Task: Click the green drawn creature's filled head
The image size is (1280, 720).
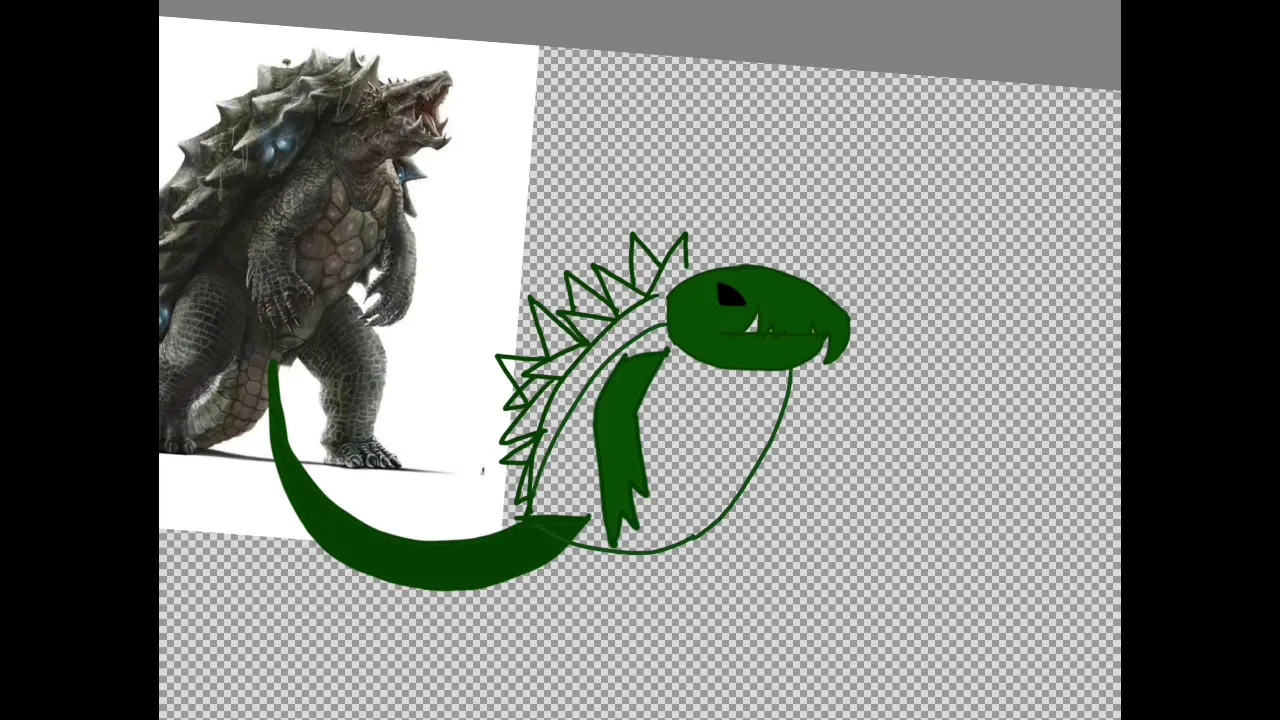Action: click(757, 316)
